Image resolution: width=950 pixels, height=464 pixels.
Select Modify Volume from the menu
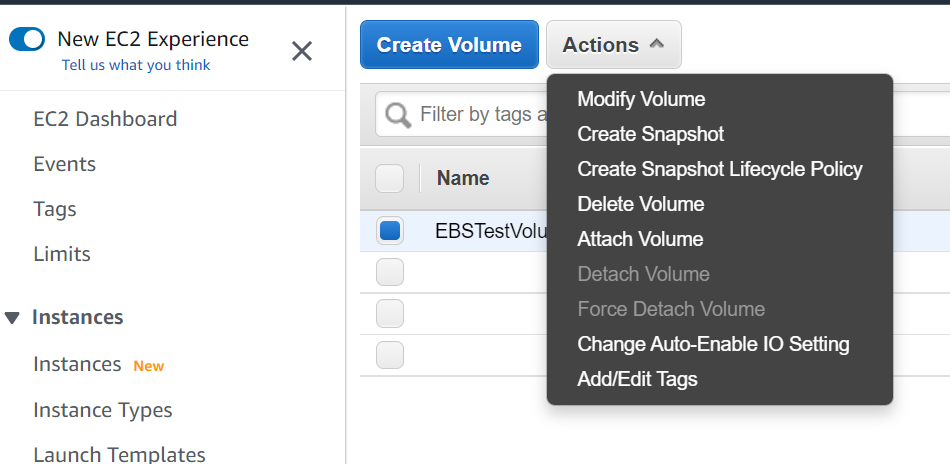point(641,99)
